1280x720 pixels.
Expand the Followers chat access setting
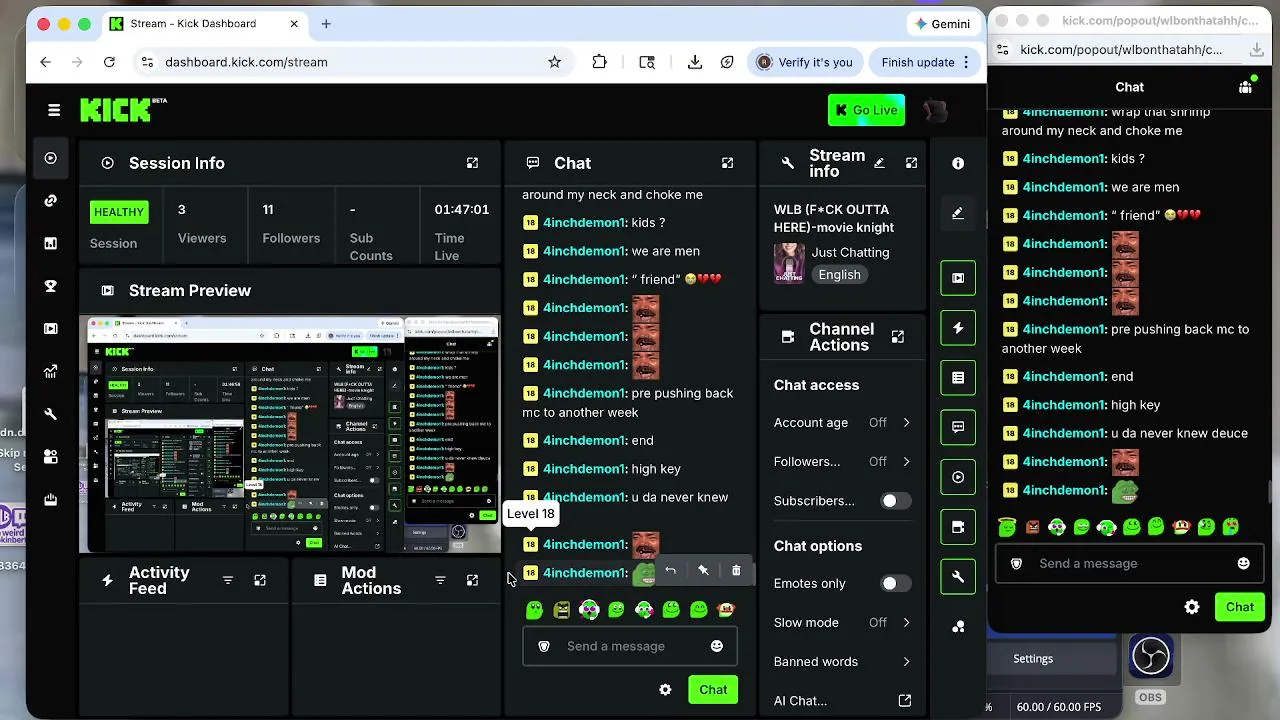click(x=842, y=462)
